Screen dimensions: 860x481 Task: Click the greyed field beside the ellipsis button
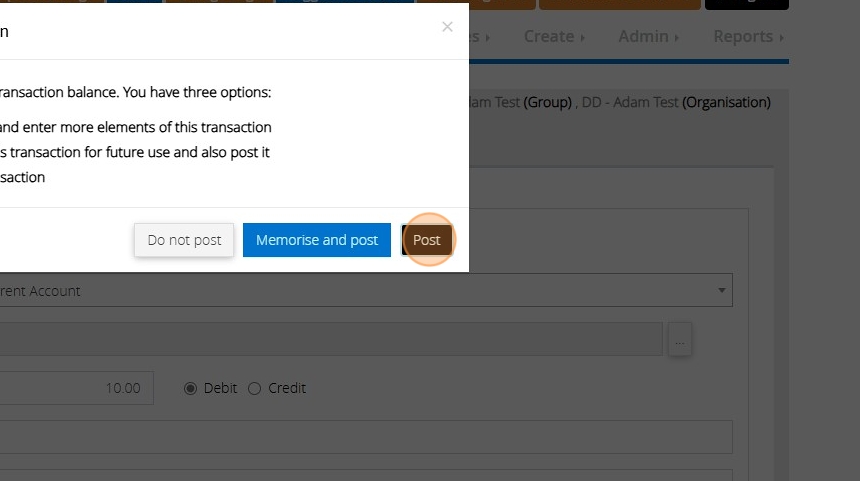330,339
